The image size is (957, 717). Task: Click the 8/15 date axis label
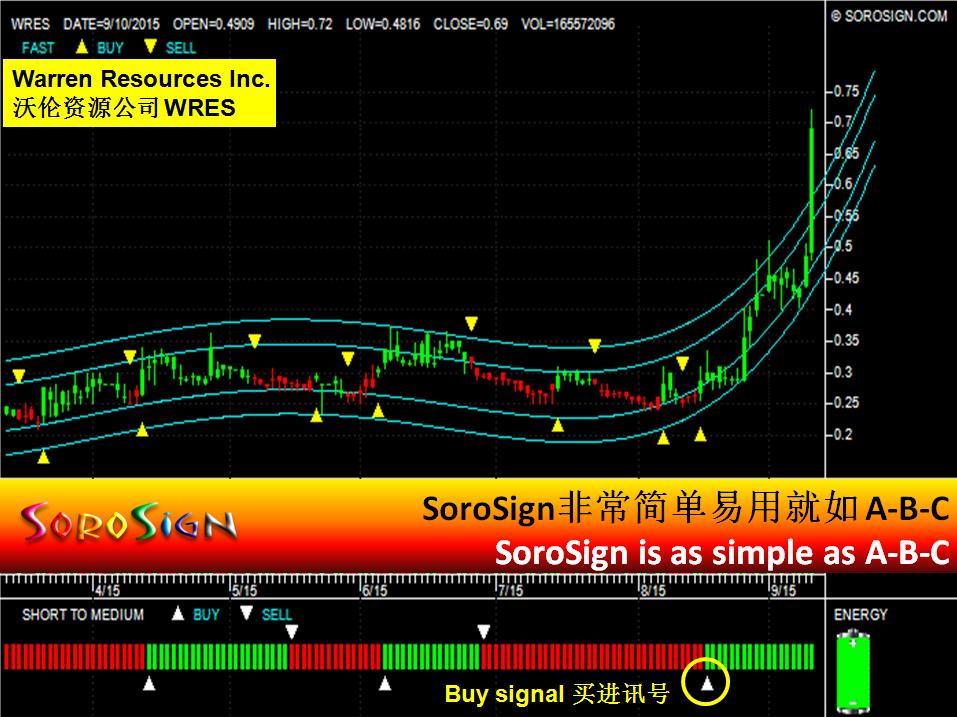pos(653,590)
